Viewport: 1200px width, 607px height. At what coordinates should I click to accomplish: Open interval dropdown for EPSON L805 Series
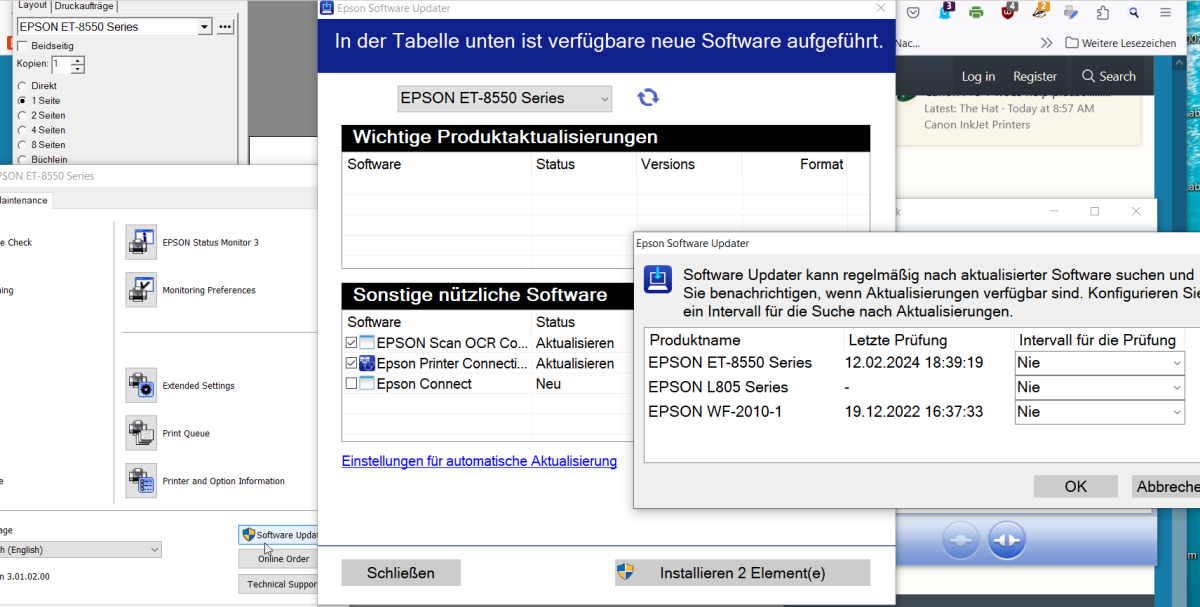(1099, 388)
